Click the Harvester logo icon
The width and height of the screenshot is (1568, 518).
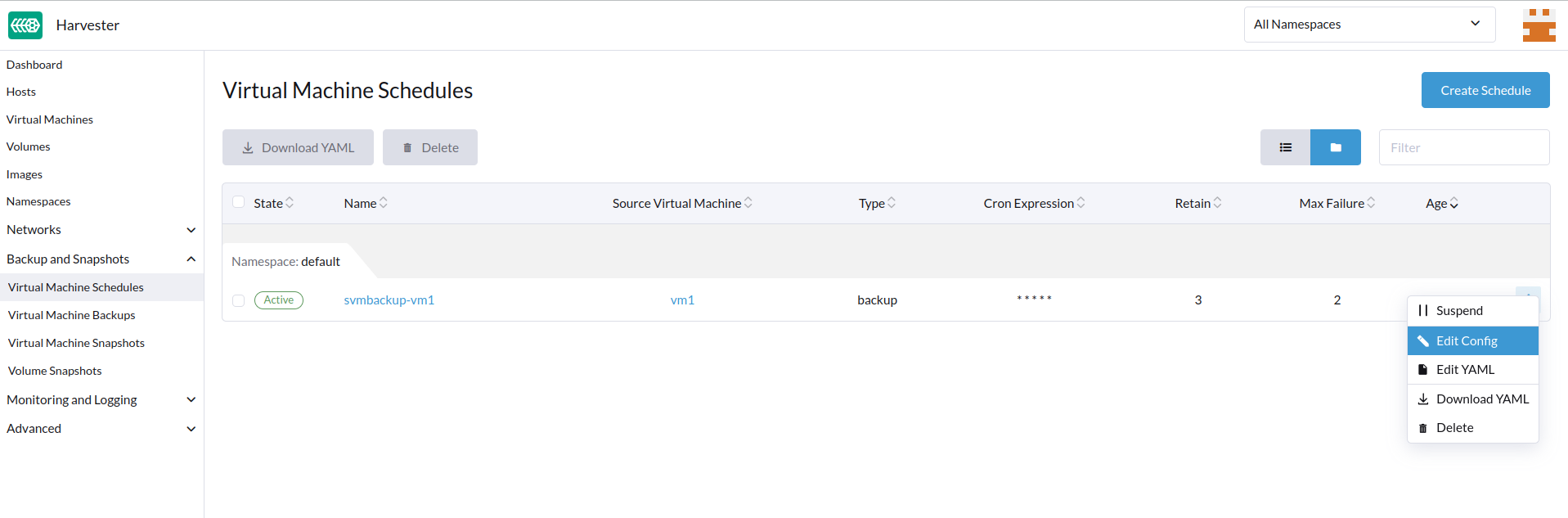click(25, 25)
